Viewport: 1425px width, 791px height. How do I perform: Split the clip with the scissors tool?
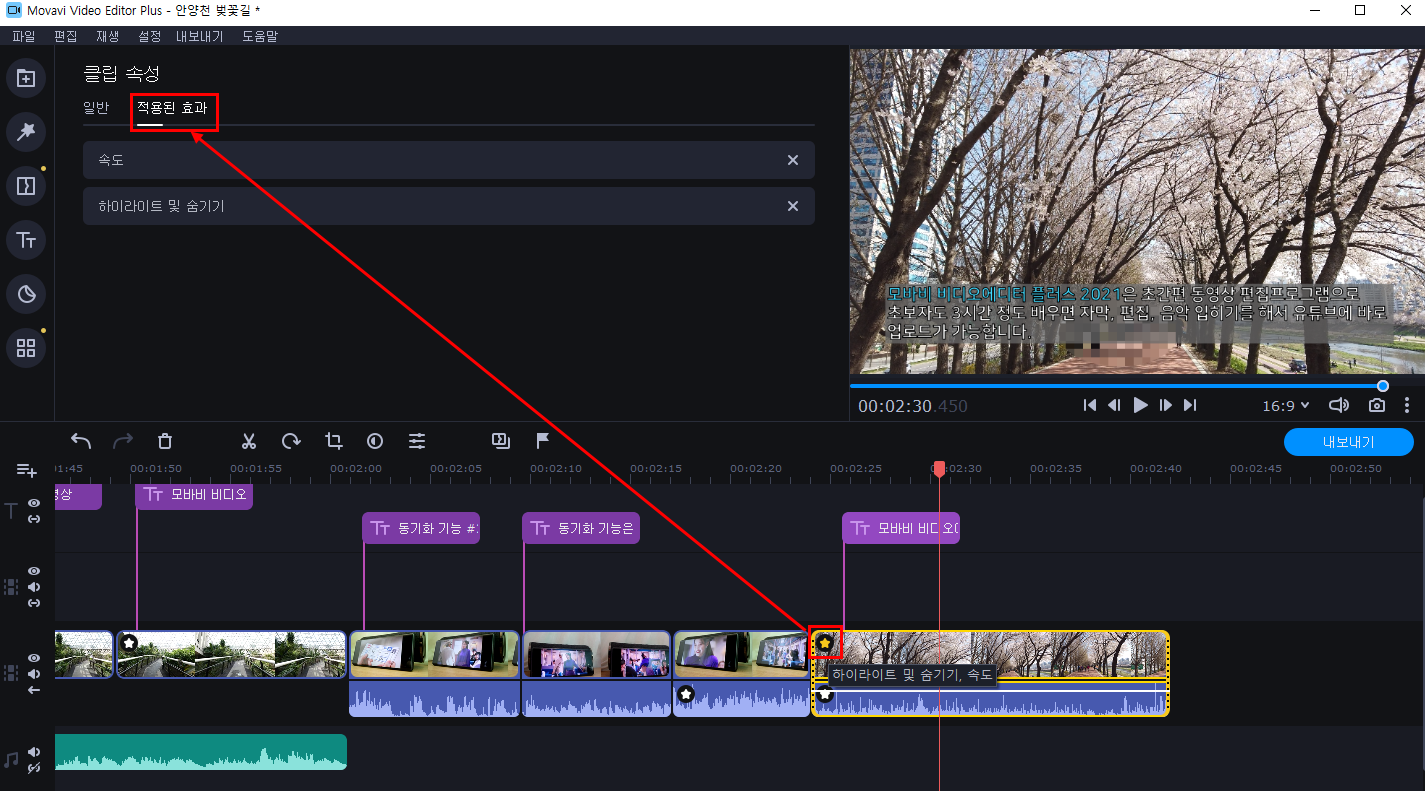(249, 441)
